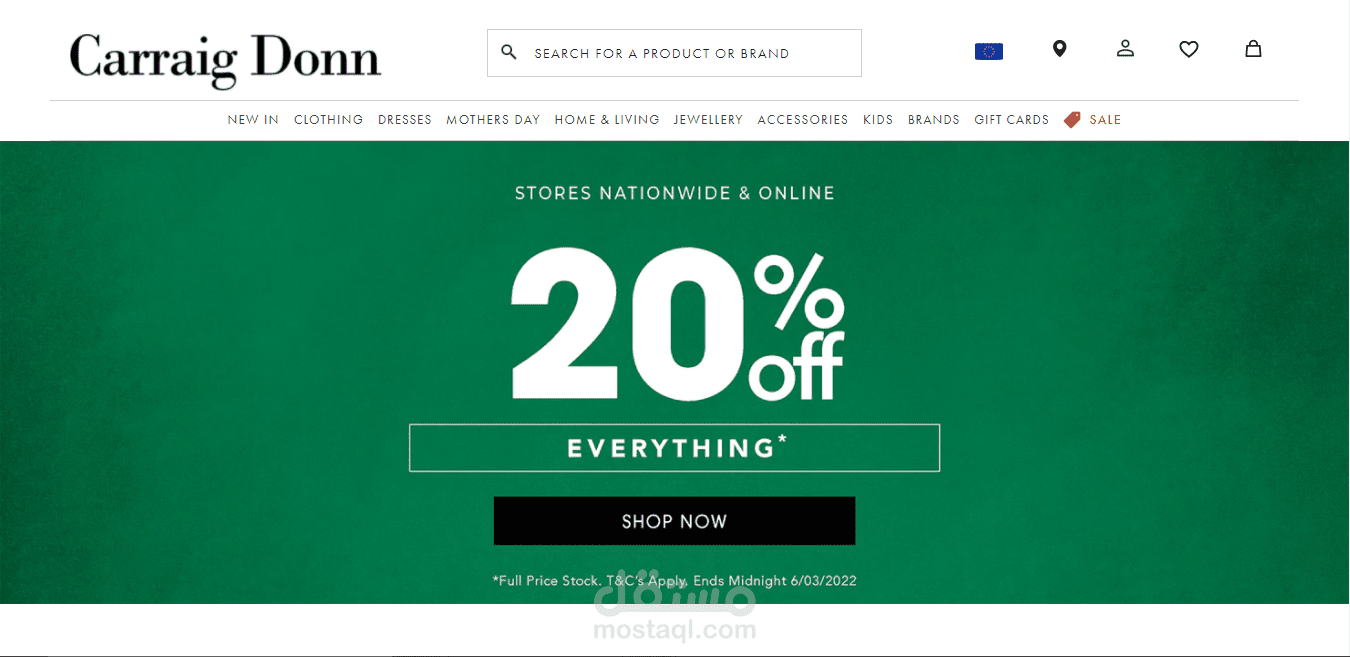
Task: Go to MOTHERS DAY section
Action: (493, 120)
